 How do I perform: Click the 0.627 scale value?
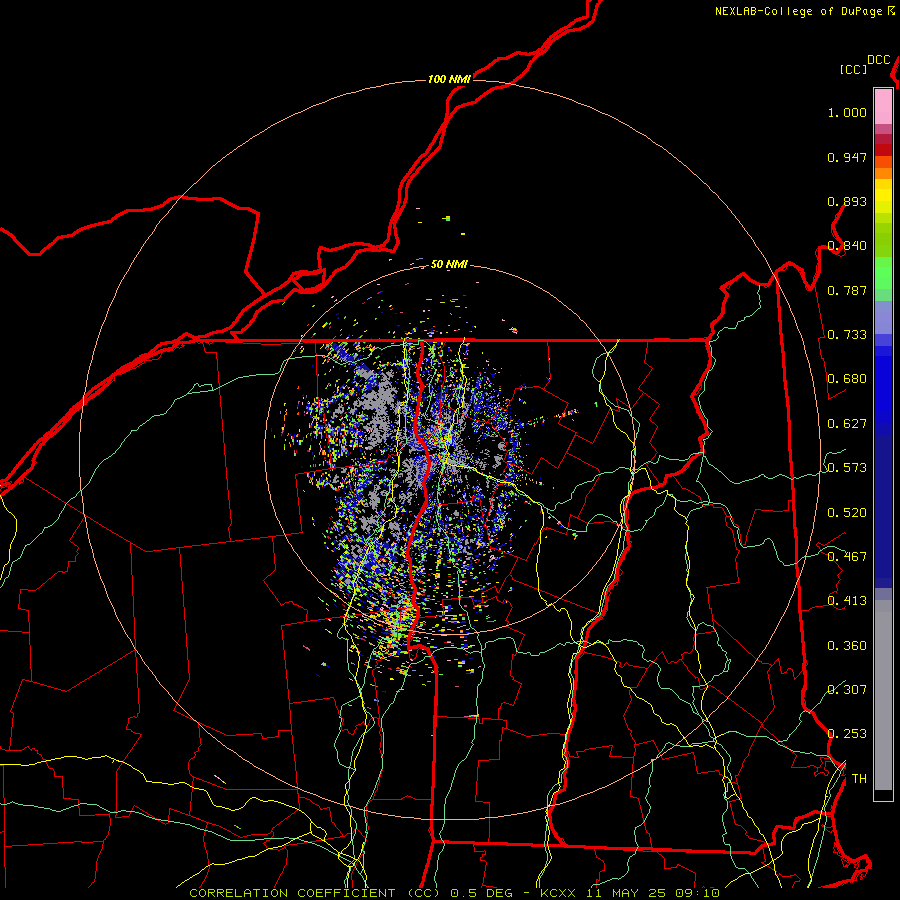[847, 424]
